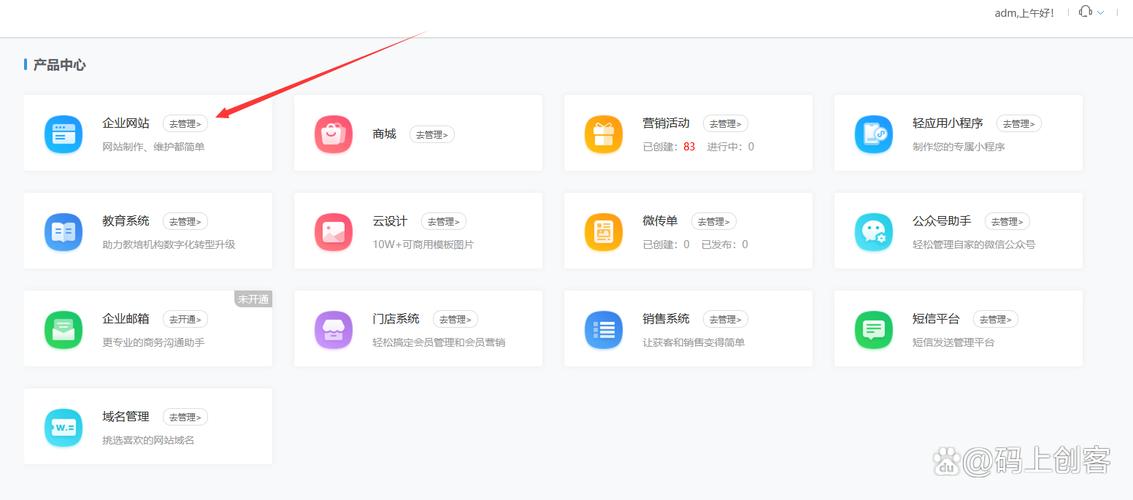Select the 短信平台 message bubble icon
Viewport: 1133px width, 500px height.
[874, 329]
